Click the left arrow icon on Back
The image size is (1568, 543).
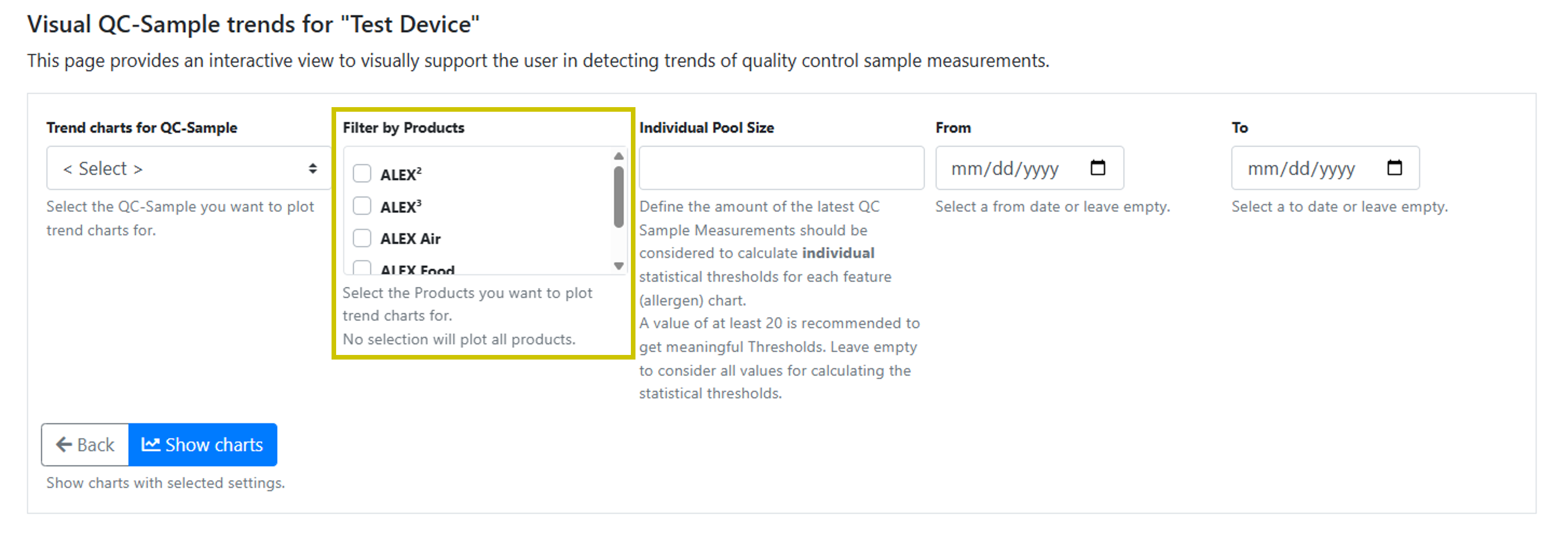(64, 445)
